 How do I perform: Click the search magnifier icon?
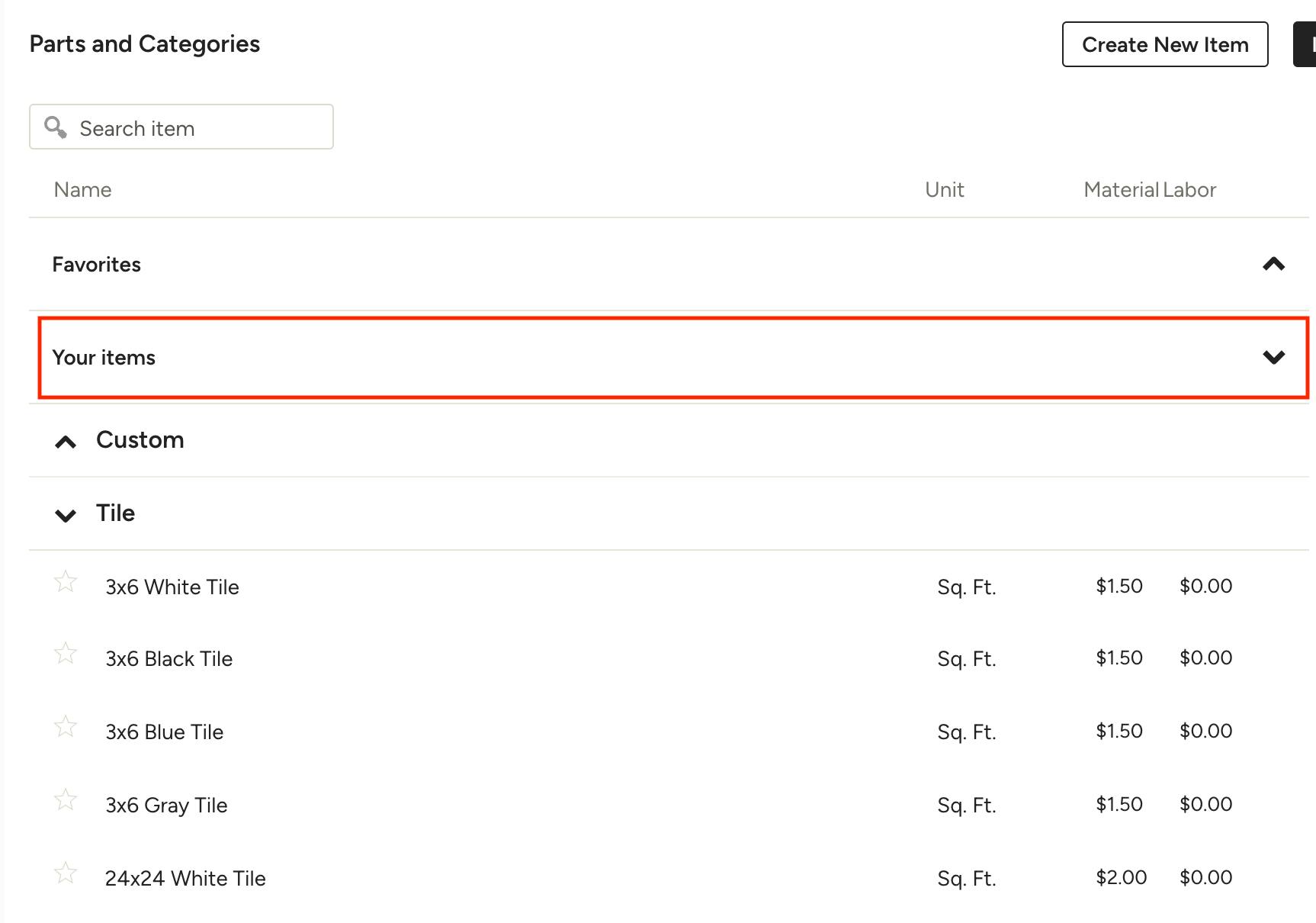[x=55, y=127]
